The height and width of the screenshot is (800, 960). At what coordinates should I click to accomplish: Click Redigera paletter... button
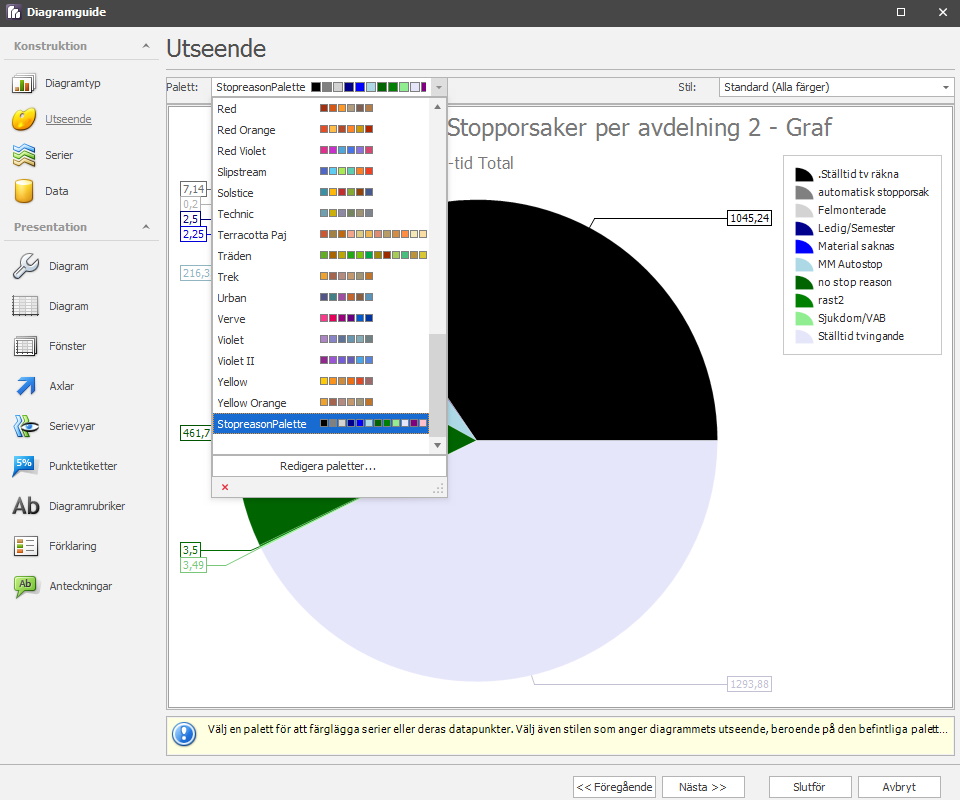tap(329, 466)
